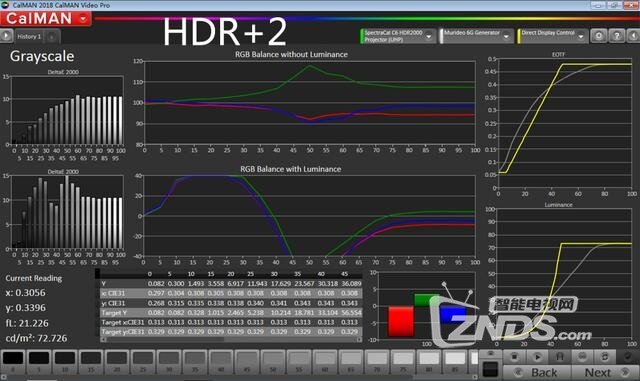
Task: Select the 50 percent gray patch
Action: (273, 361)
